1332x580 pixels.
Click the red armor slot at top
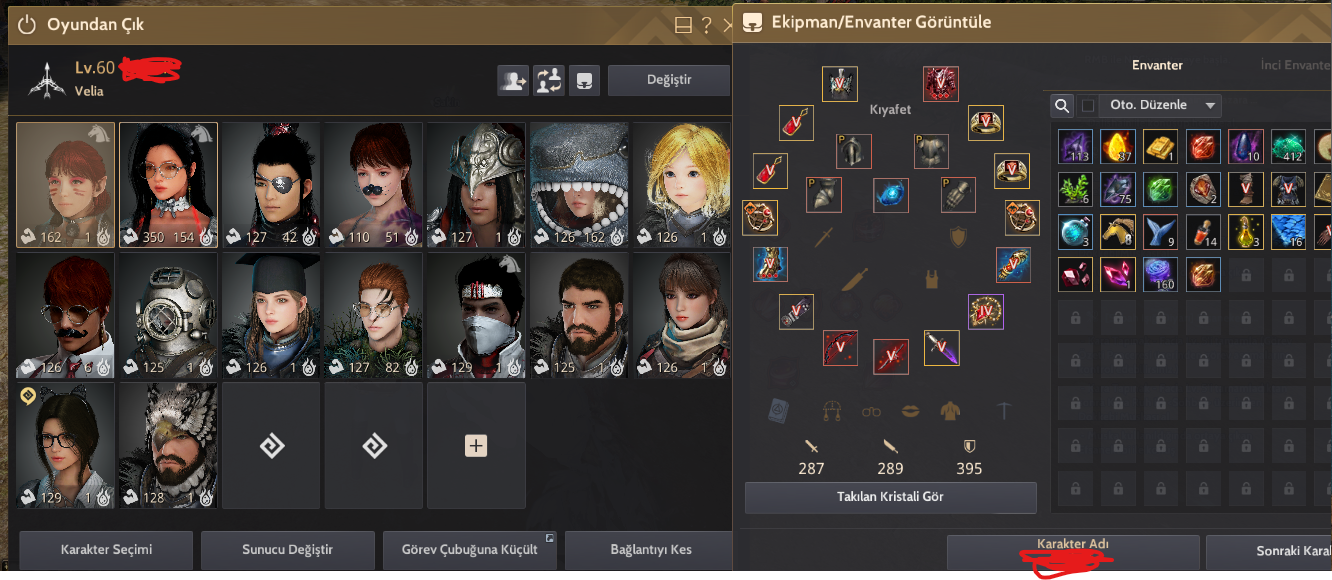[x=941, y=84]
